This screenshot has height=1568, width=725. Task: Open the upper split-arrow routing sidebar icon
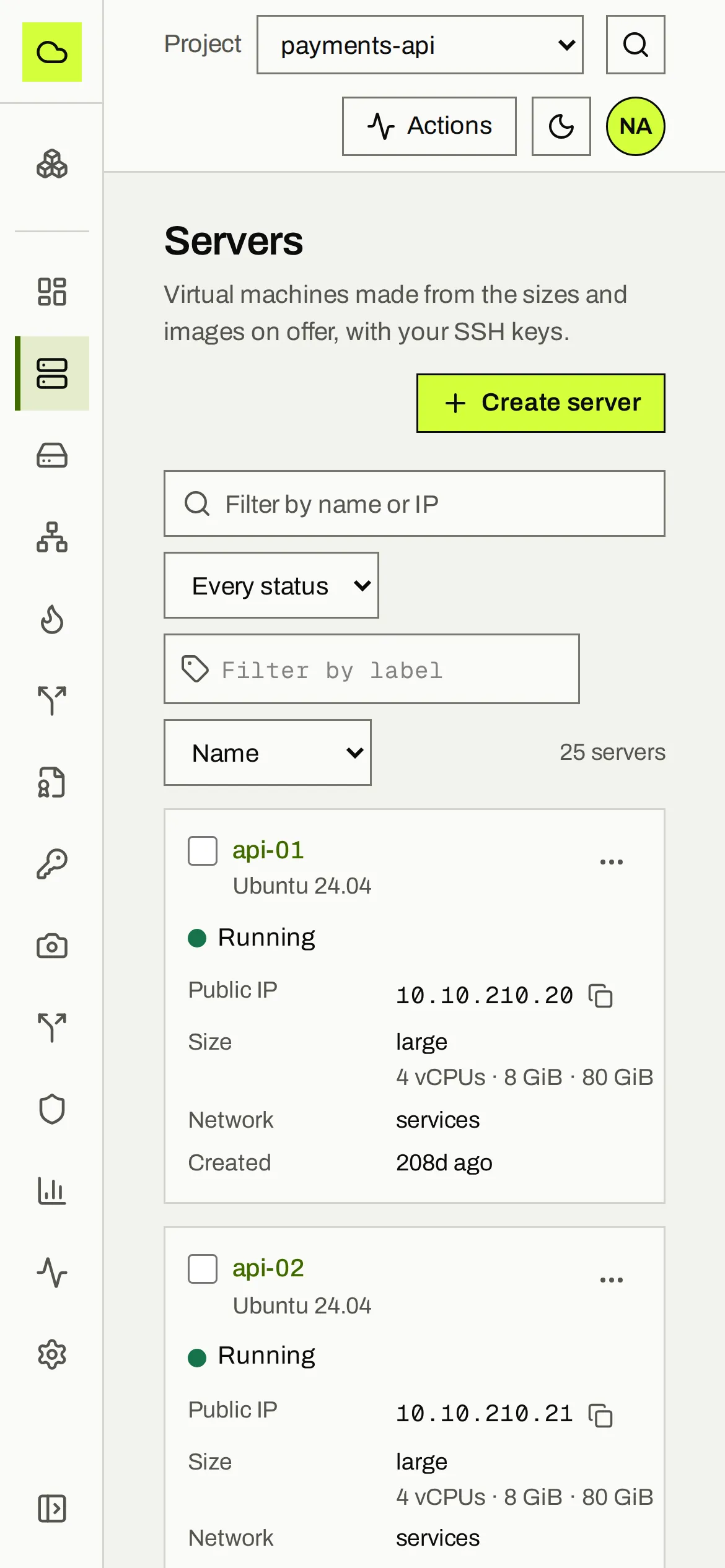pyautogui.click(x=52, y=700)
